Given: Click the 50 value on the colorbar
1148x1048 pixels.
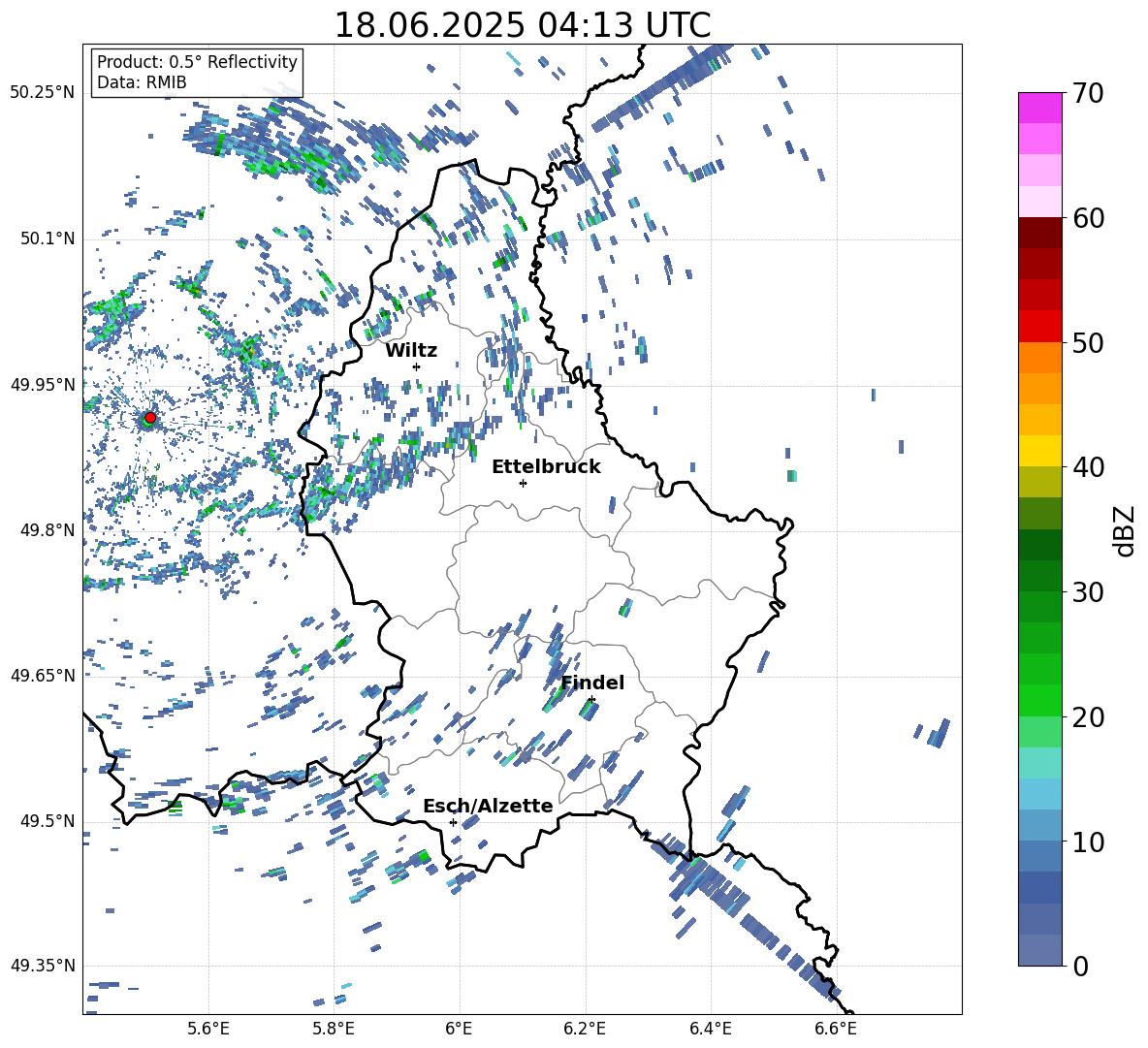Looking at the screenshot, I should pos(1088,342).
